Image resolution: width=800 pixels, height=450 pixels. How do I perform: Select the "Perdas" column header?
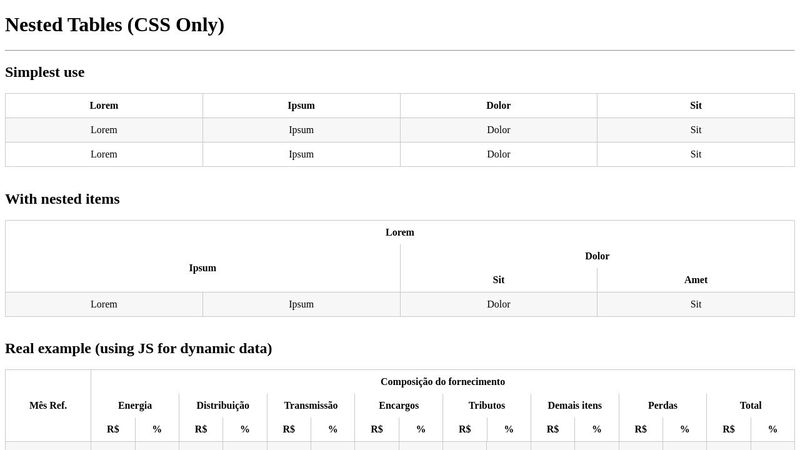click(662, 405)
